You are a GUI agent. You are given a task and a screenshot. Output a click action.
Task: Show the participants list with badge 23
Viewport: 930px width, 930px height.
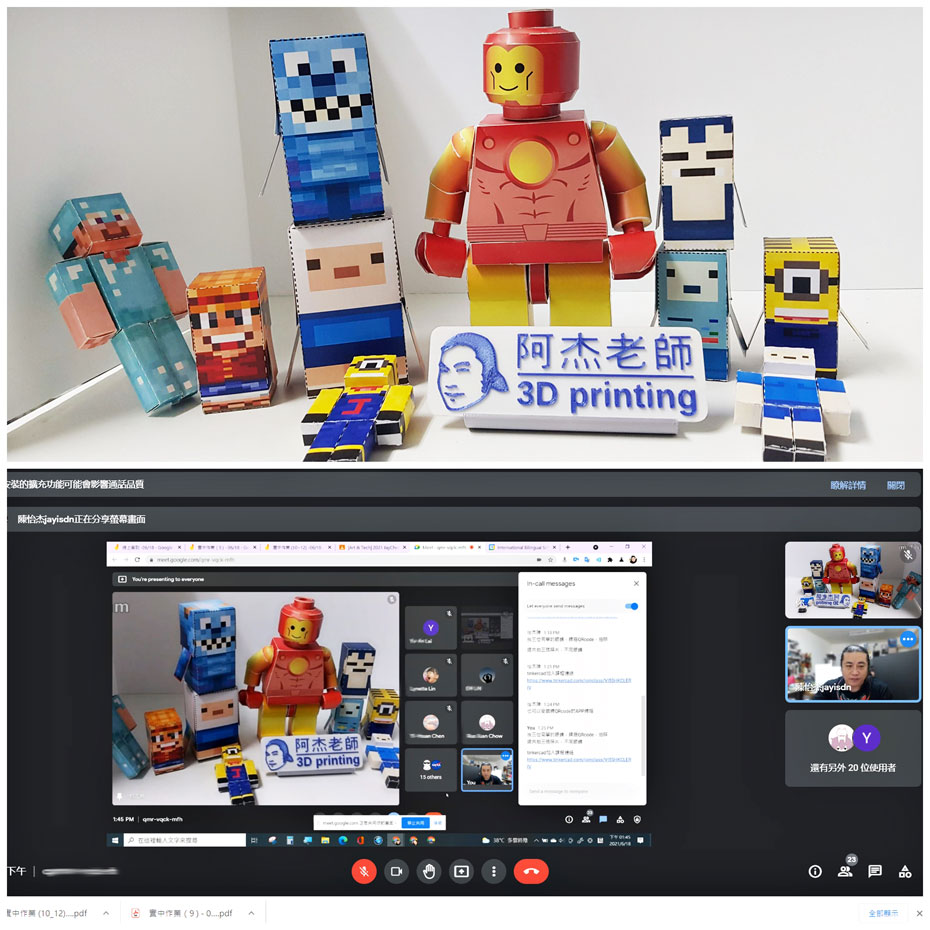point(845,870)
